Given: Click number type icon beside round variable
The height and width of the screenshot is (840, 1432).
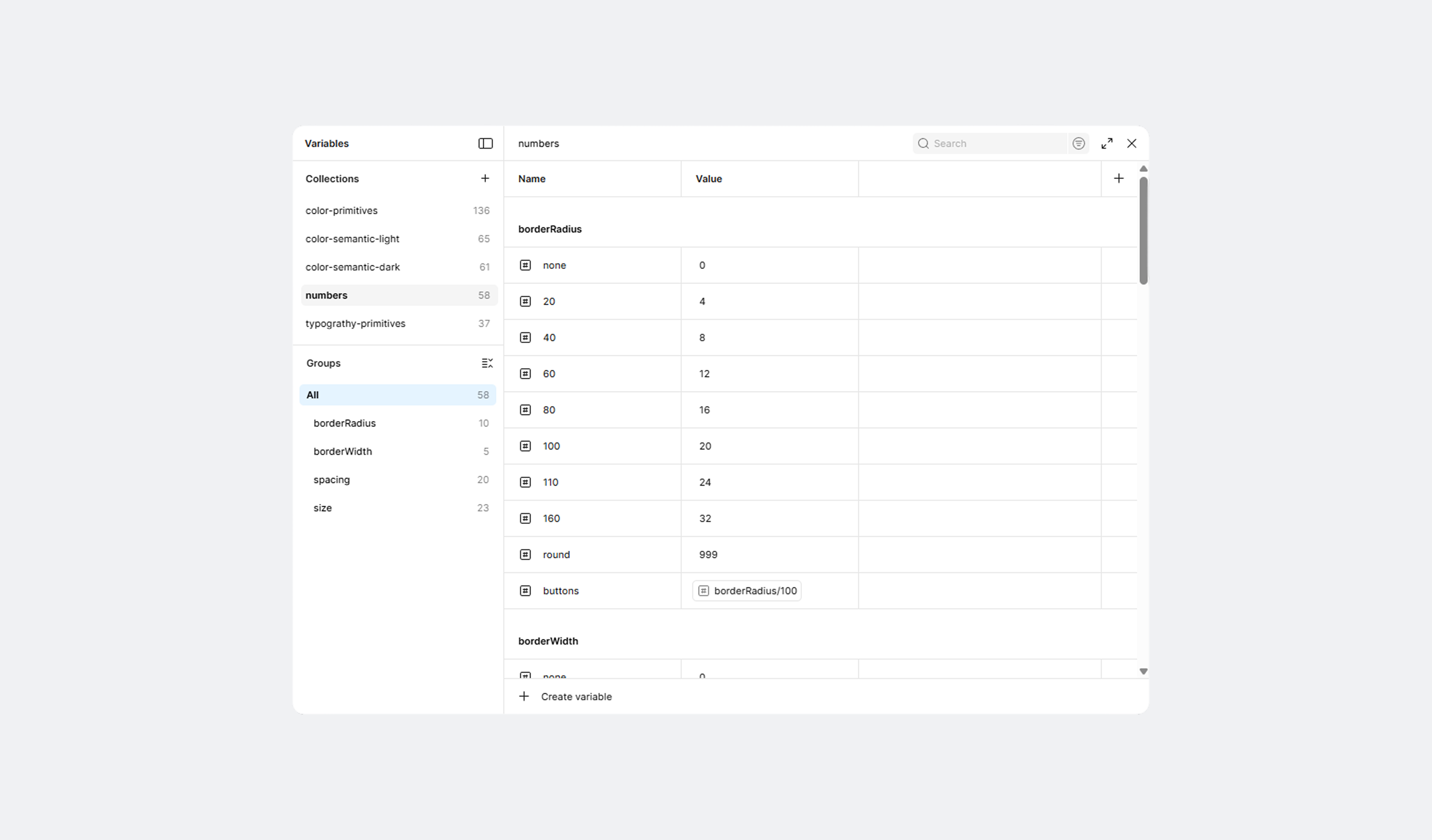Looking at the screenshot, I should click(525, 554).
